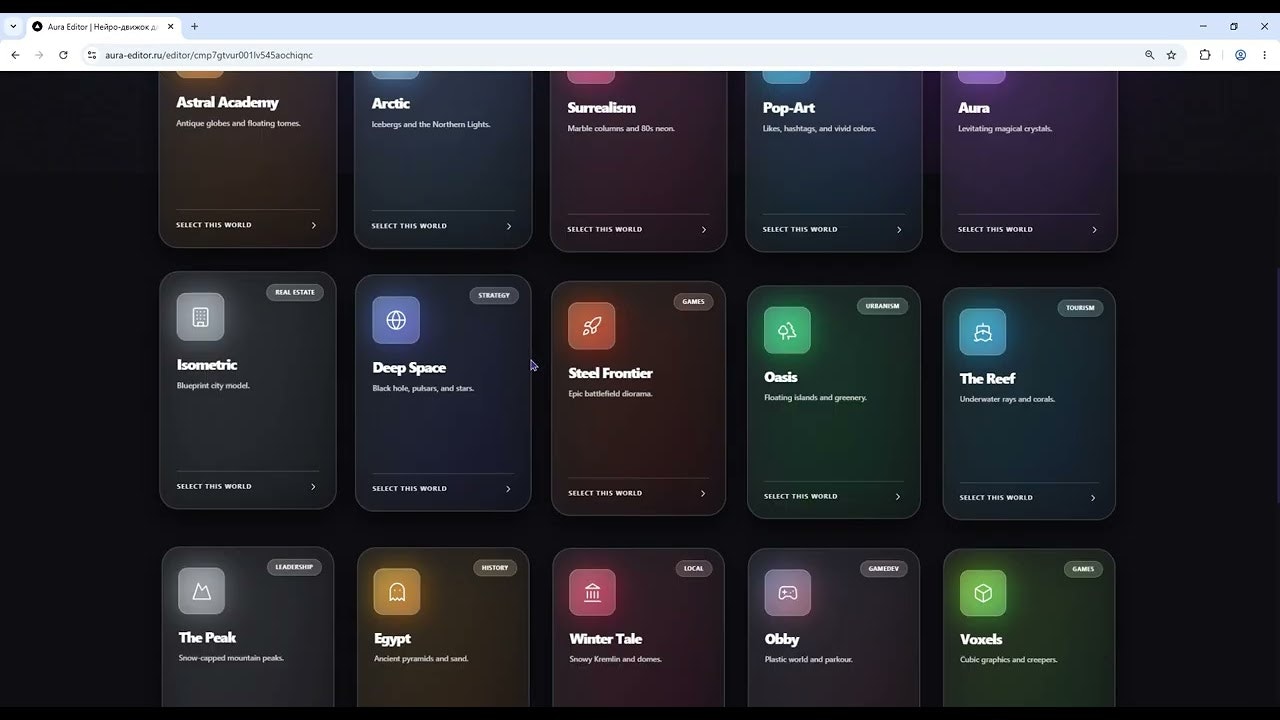
Task: Switch to the Aura Editor browser tab
Action: click(x=103, y=26)
